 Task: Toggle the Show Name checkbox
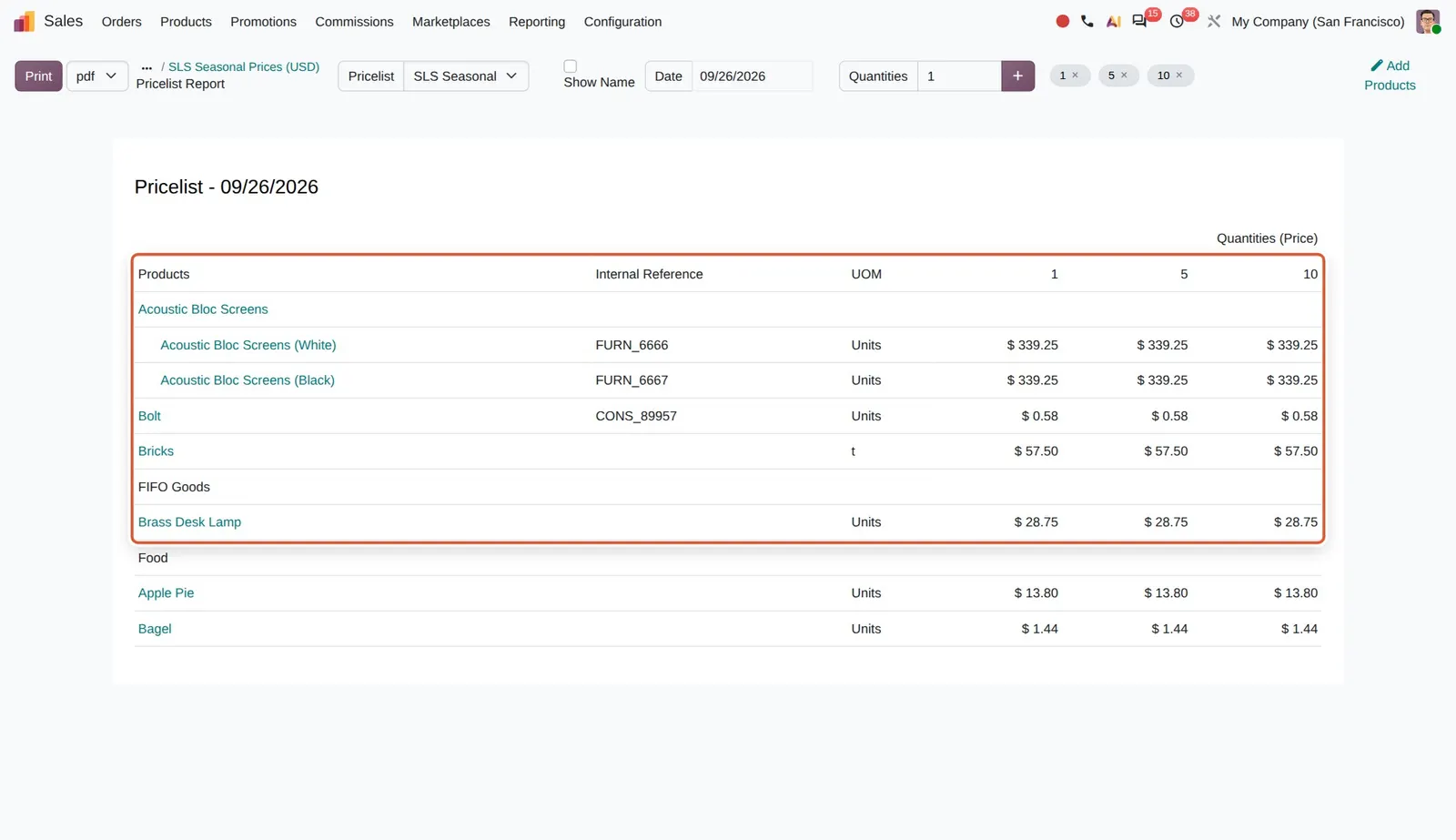571,66
